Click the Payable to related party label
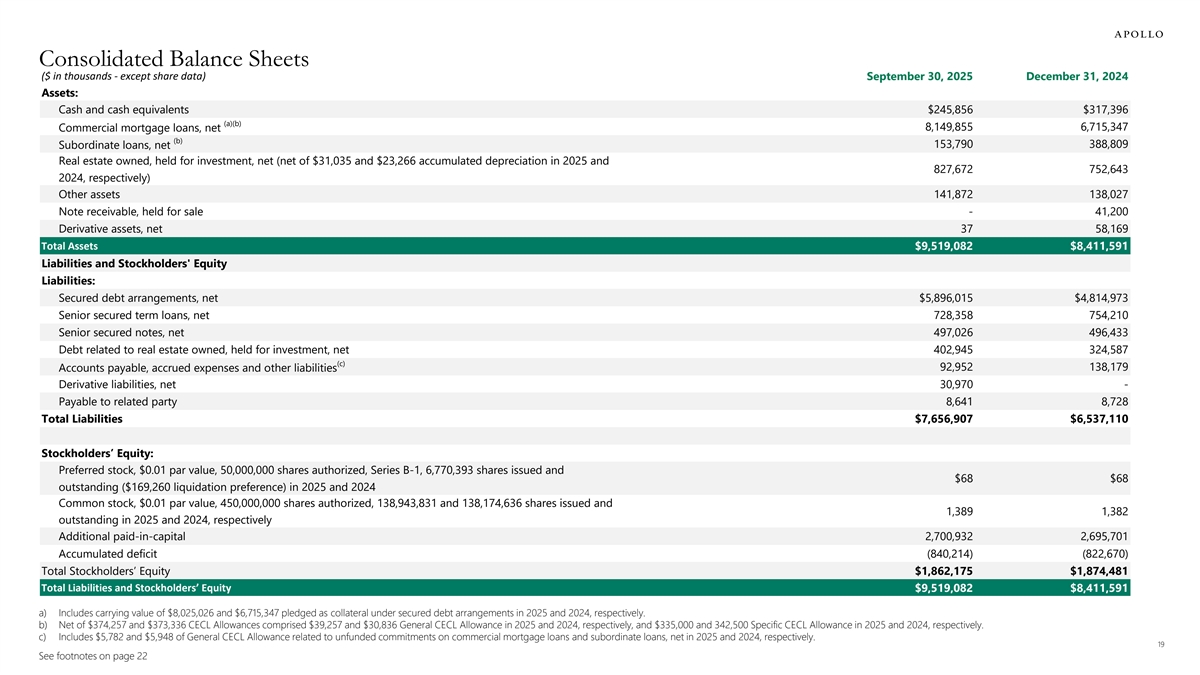Screen dimensions: 1200x675 click(118, 401)
